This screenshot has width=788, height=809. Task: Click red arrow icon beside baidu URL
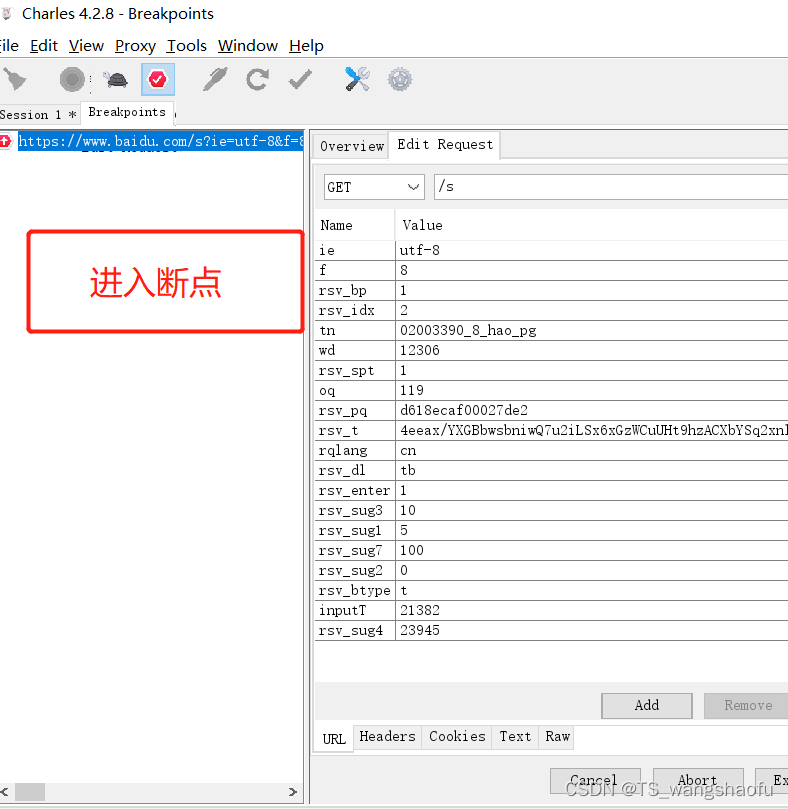click(6, 141)
